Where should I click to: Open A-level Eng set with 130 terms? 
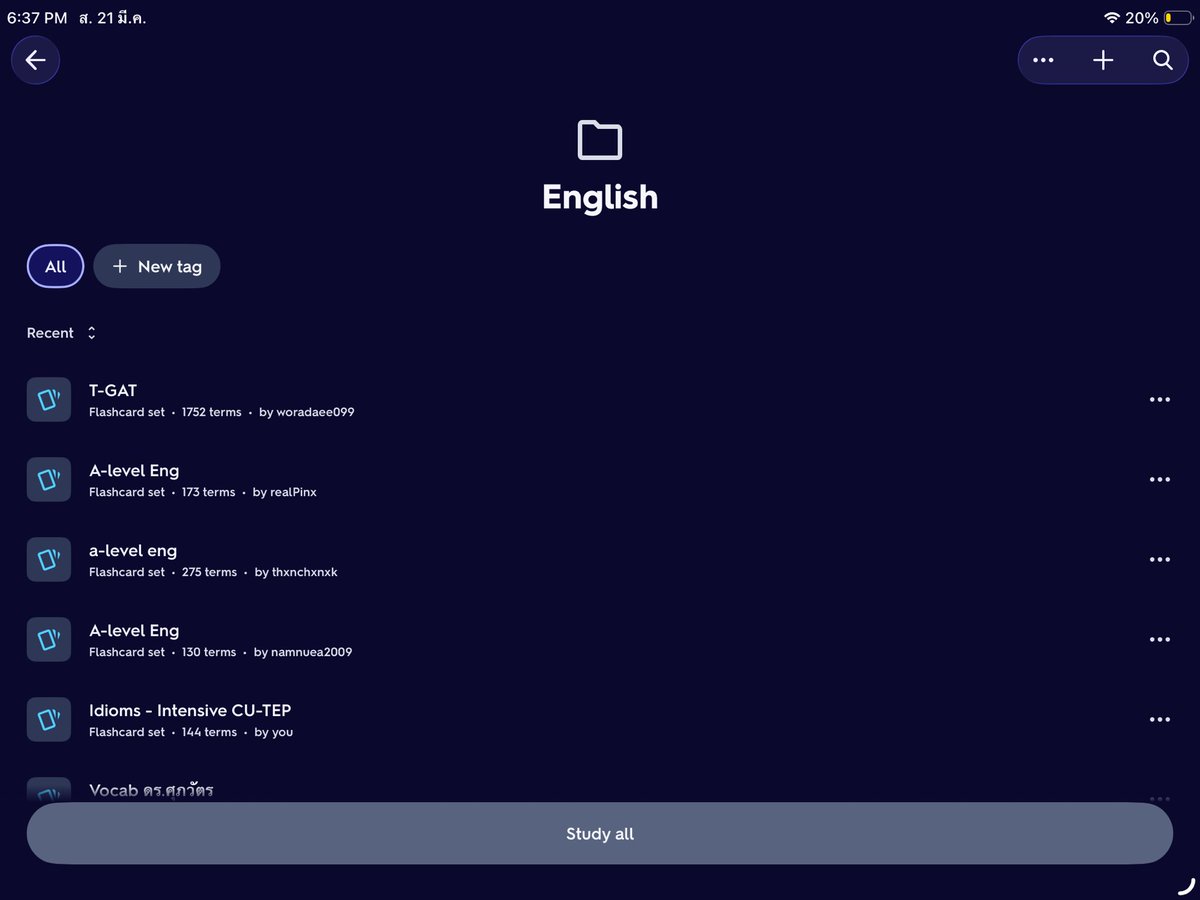pyautogui.click(x=600, y=640)
